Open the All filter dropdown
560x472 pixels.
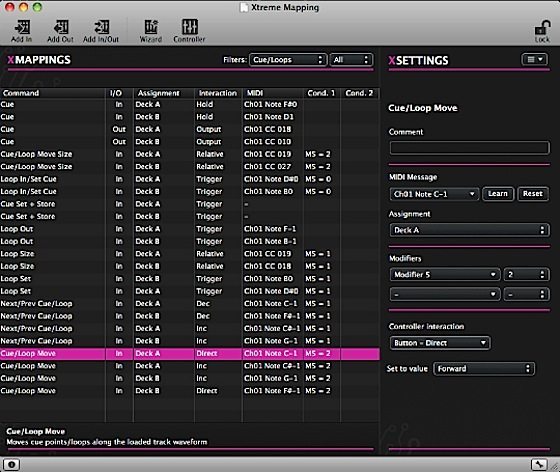pos(351,60)
